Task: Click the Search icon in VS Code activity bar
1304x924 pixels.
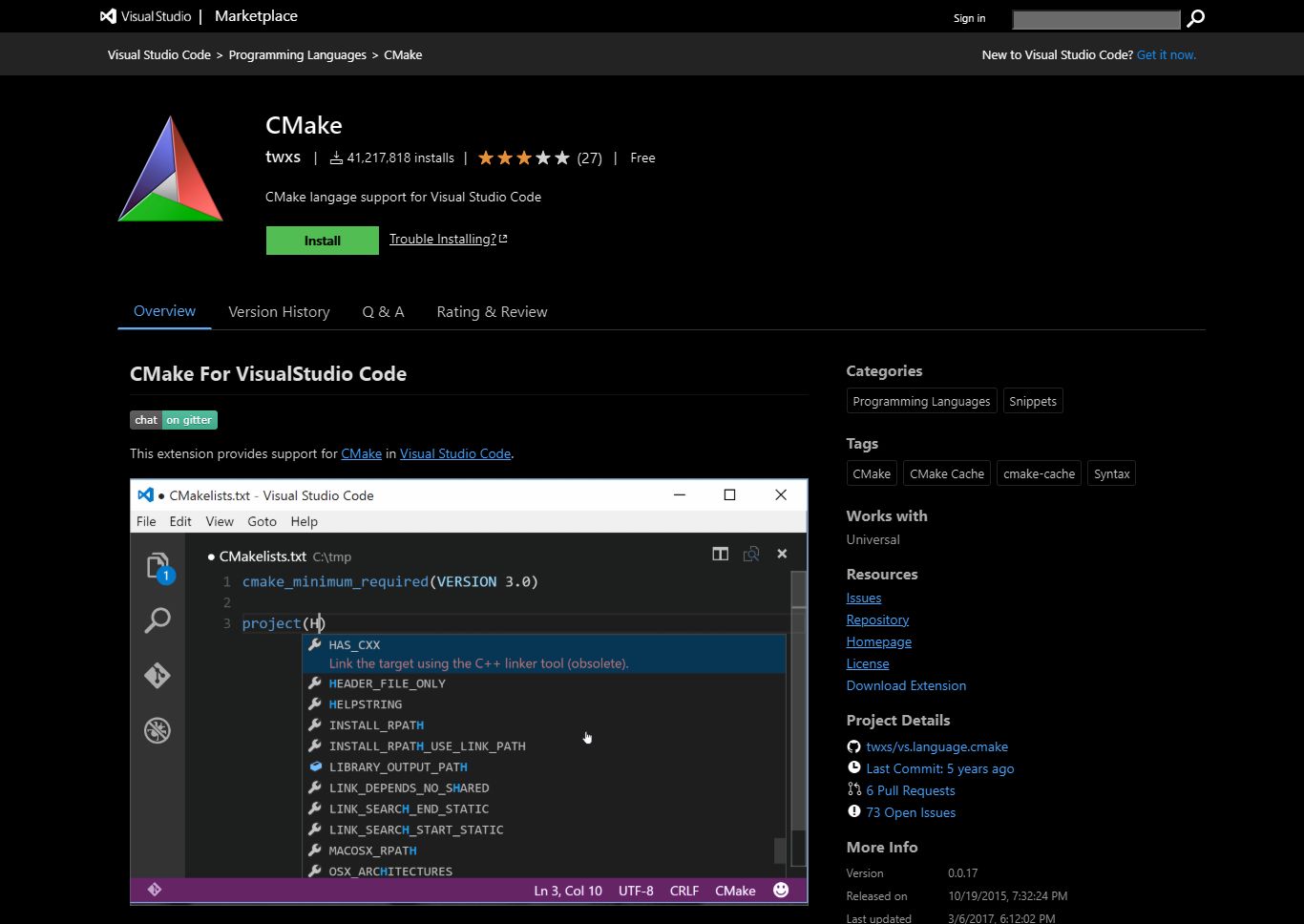Action: (158, 620)
